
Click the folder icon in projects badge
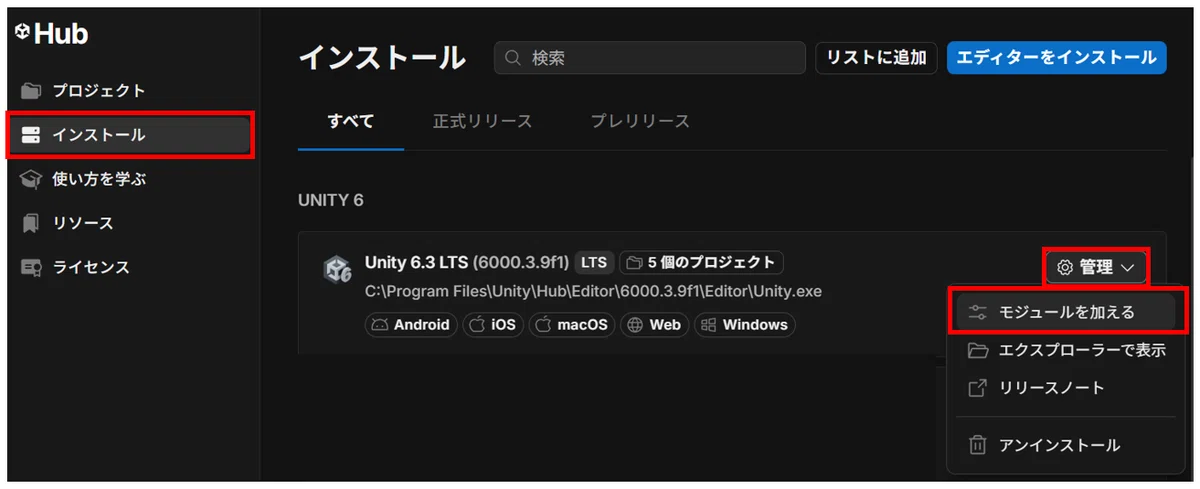(633, 263)
